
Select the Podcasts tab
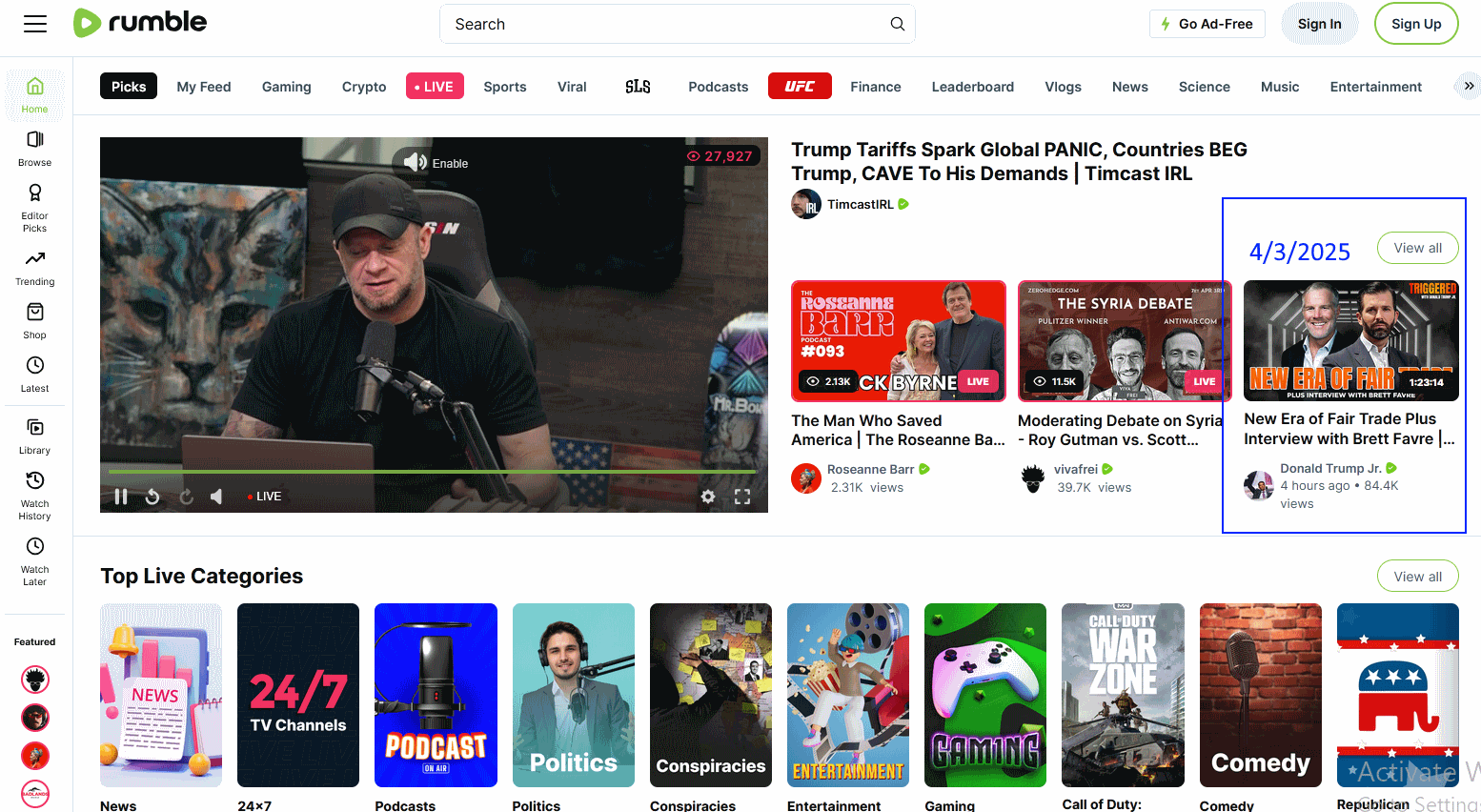point(719,87)
